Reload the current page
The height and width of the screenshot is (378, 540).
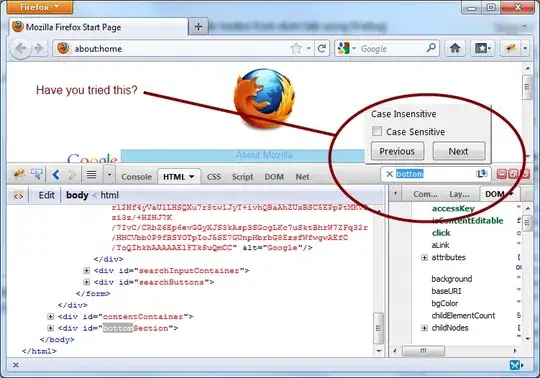click(x=322, y=49)
